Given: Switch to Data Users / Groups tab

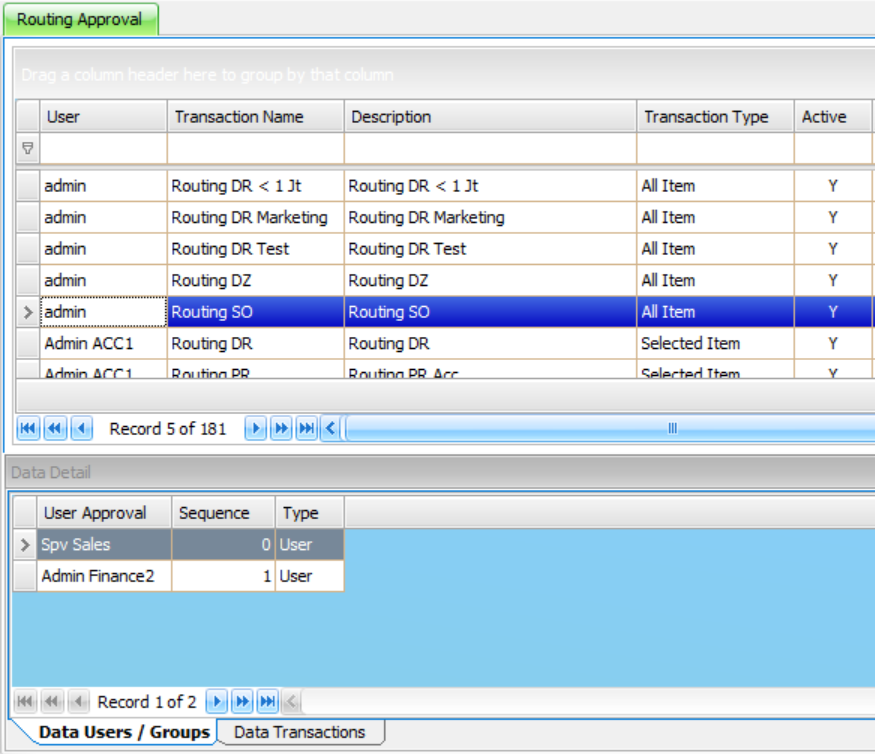Looking at the screenshot, I should click(x=124, y=732).
